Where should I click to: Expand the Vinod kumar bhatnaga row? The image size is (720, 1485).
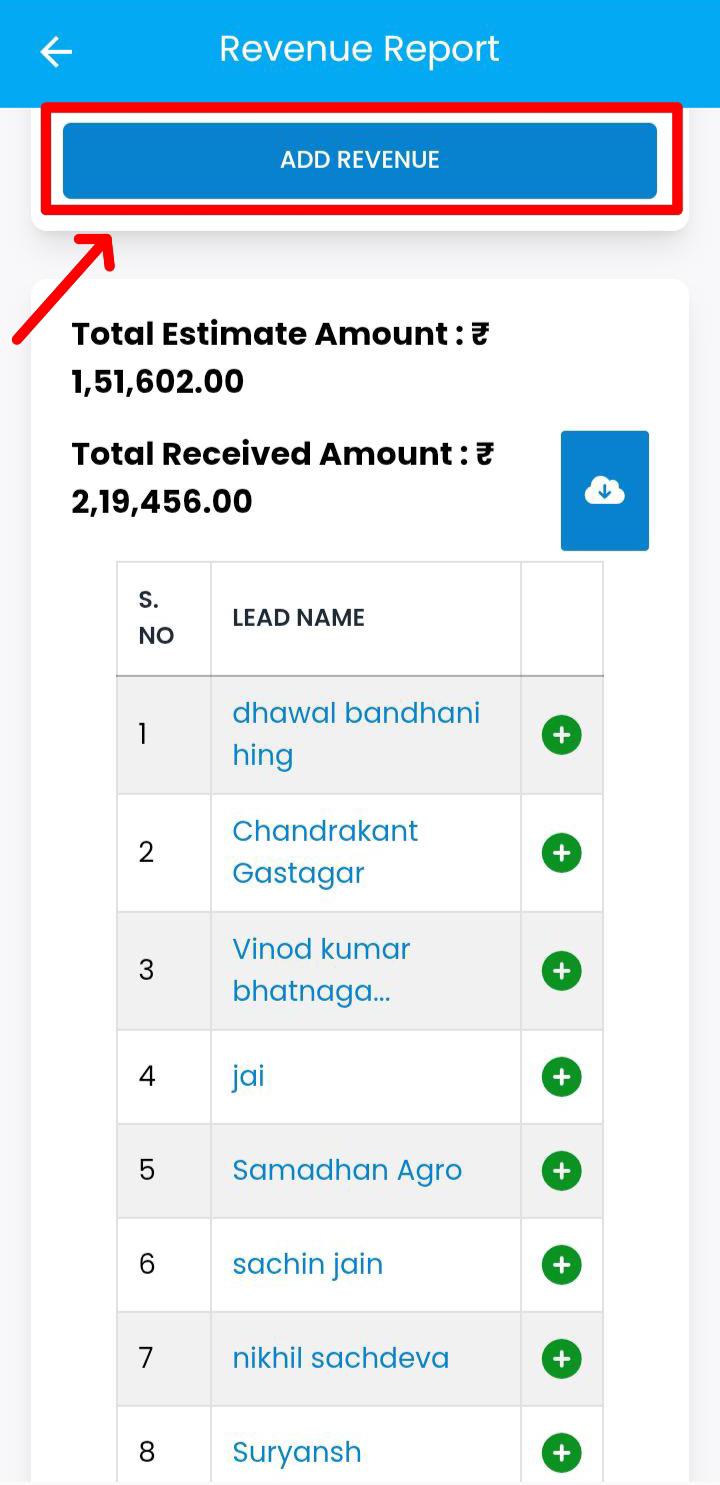click(561, 971)
